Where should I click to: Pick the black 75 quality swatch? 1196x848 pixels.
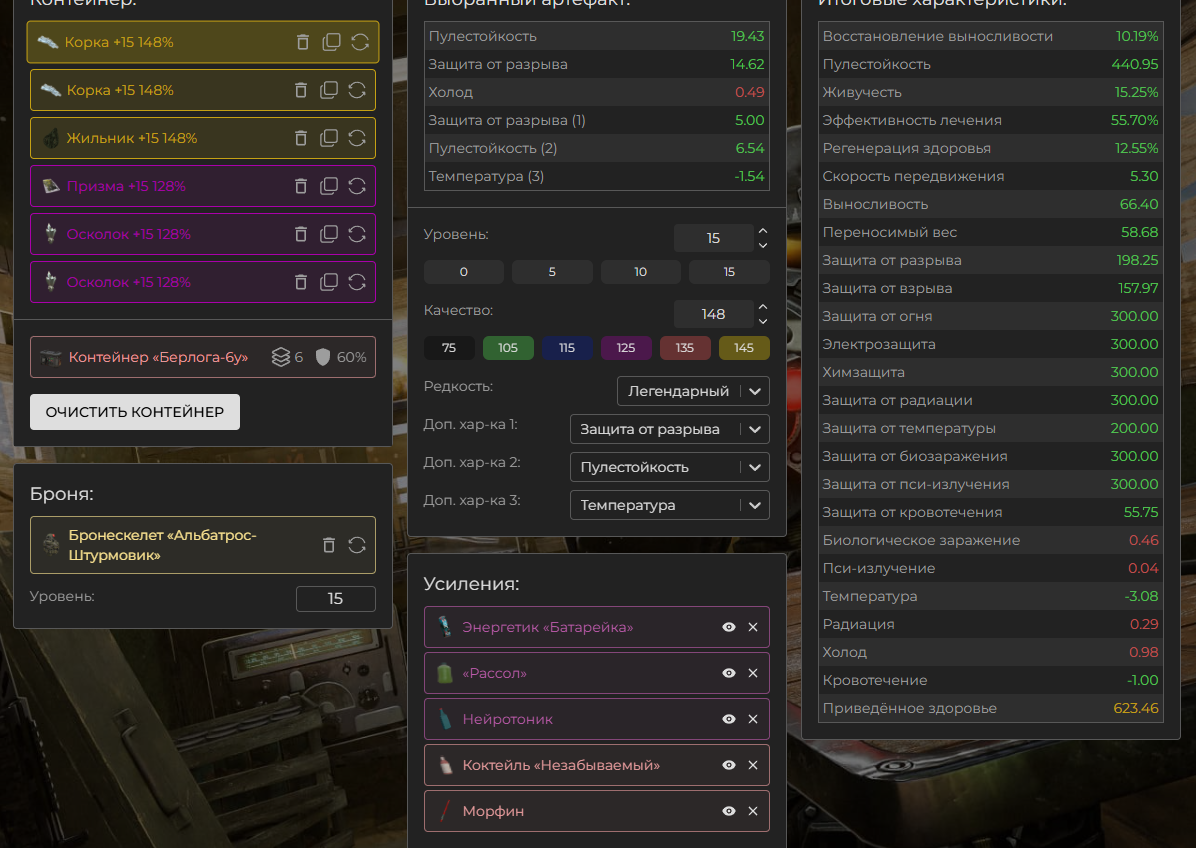click(x=449, y=348)
